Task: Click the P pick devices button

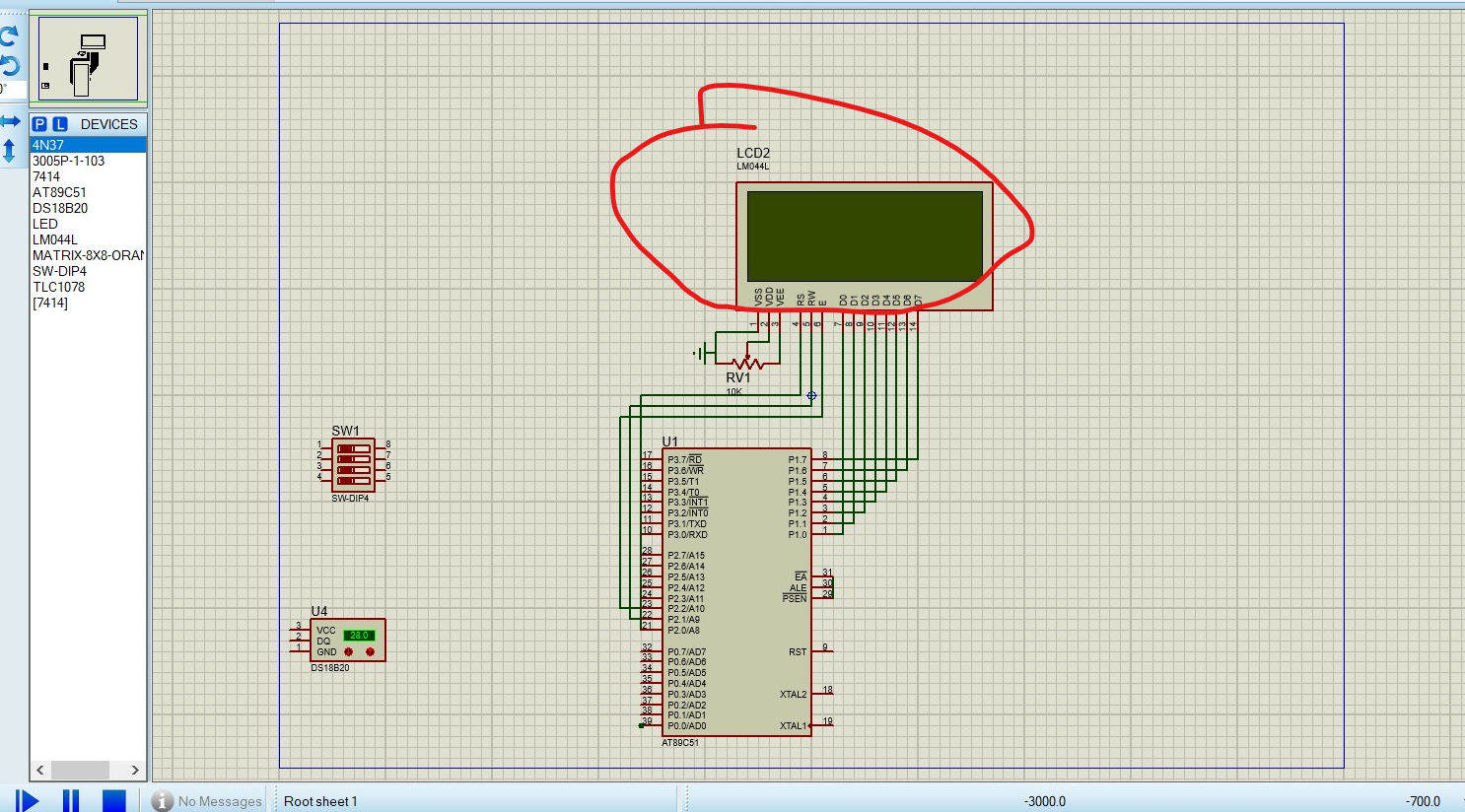Action: point(39,124)
